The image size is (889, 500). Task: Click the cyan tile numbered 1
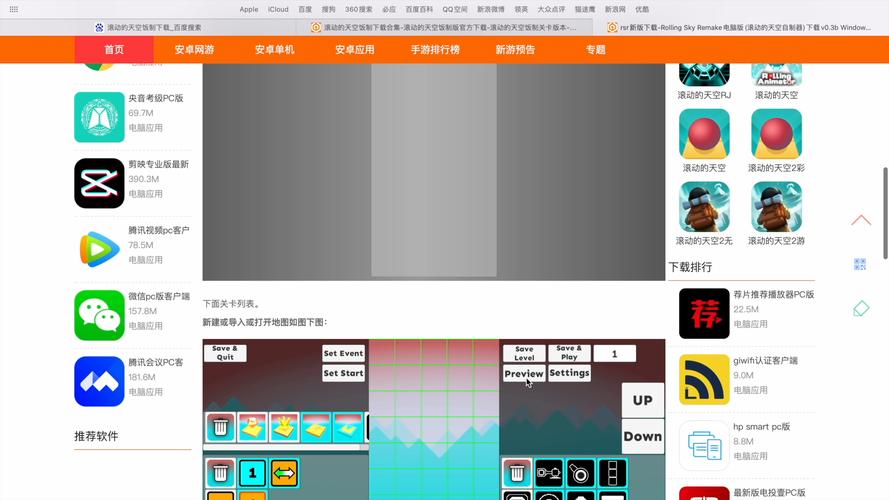(252, 473)
